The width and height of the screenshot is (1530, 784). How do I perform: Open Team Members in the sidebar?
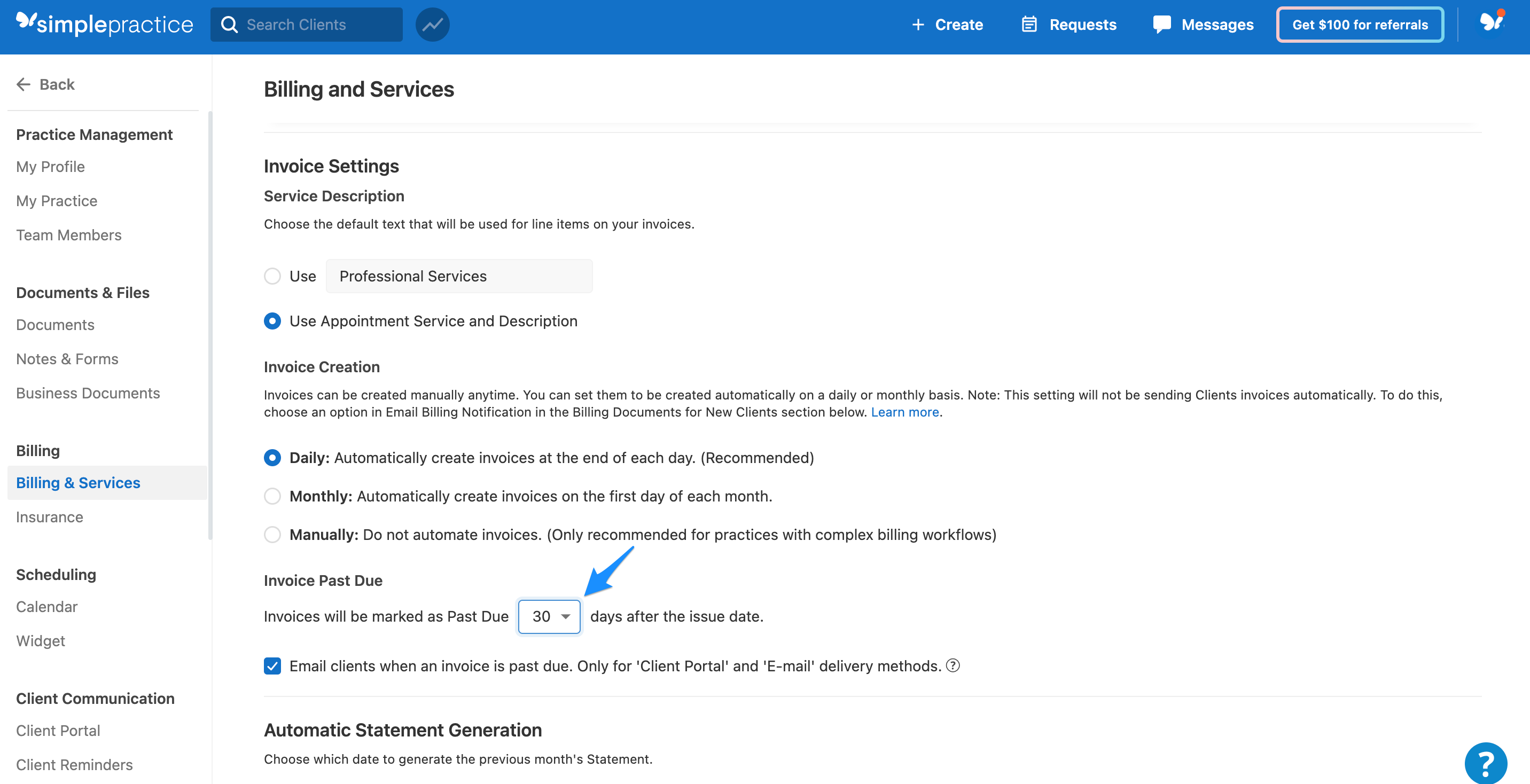tap(68, 234)
